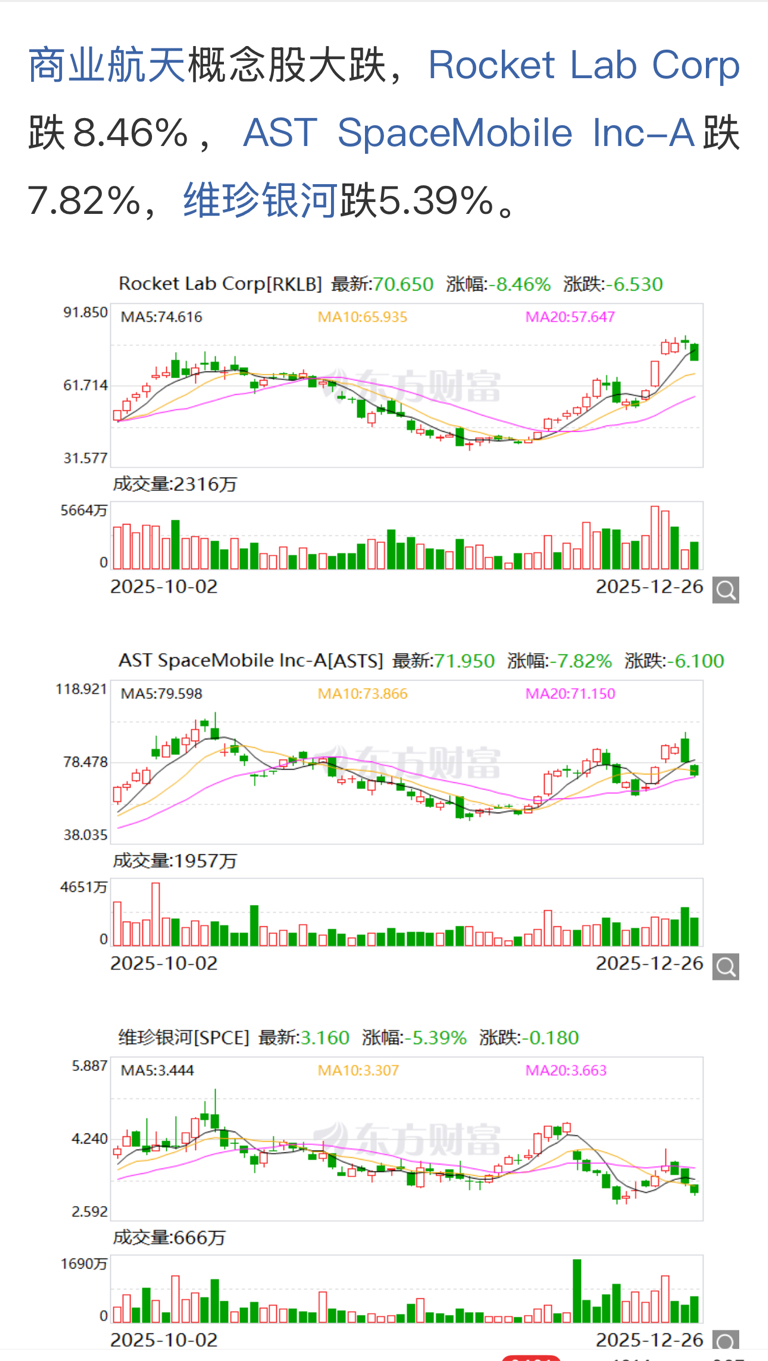Image resolution: width=768 pixels, height=1361 pixels.
Task: Open the Rocket Lab Corp stock link
Action: pyautogui.click(x=584, y=65)
